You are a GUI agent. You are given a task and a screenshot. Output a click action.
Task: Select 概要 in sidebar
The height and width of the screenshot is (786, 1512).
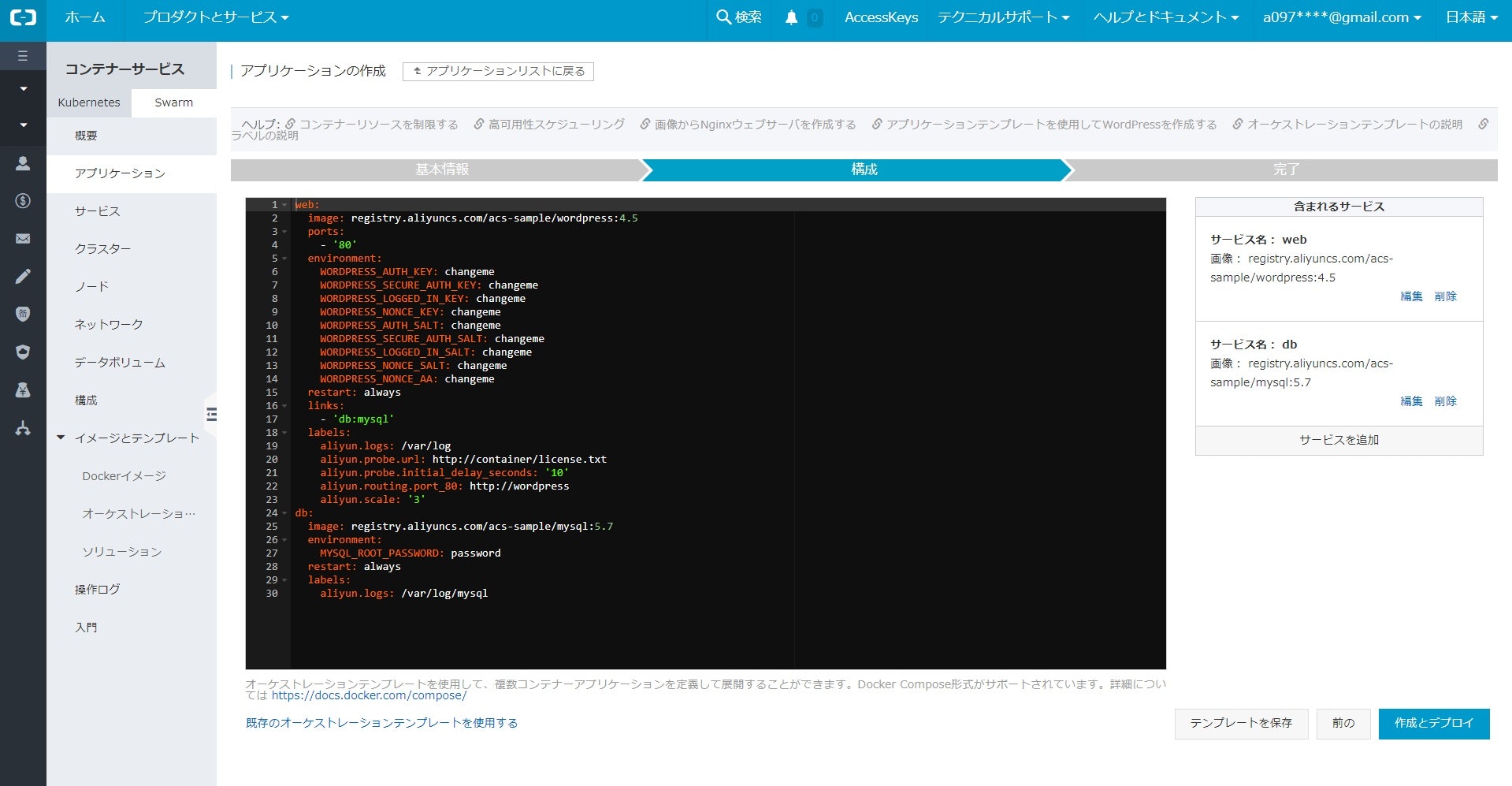click(x=132, y=136)
